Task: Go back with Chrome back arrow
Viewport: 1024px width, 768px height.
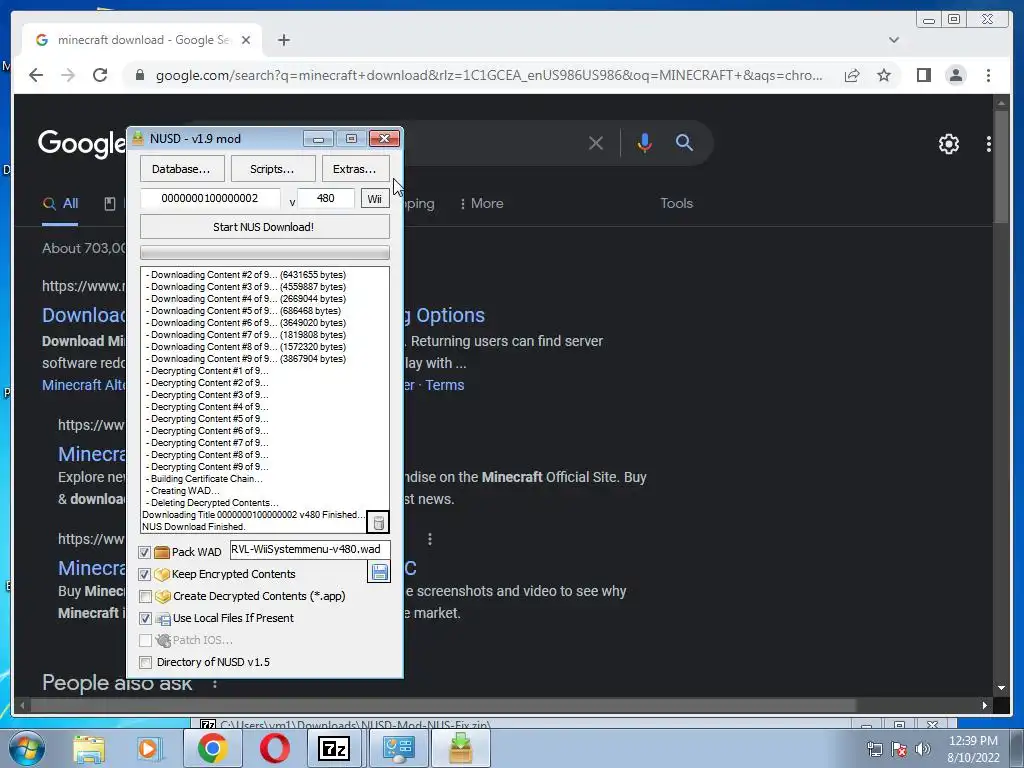Action: click(36, 75)
